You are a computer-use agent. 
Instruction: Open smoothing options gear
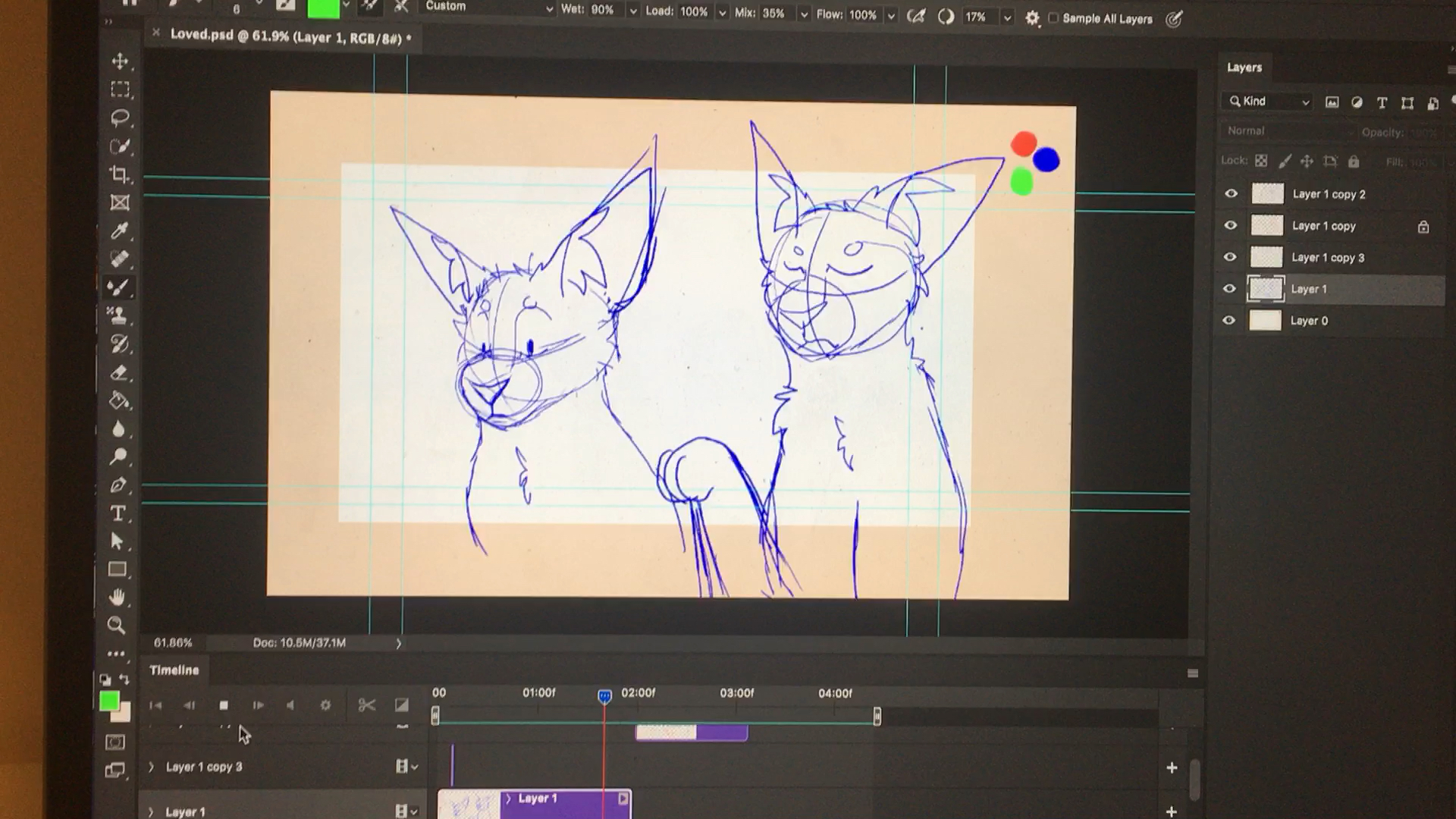pyautogui.click(x=1032, y=18)
